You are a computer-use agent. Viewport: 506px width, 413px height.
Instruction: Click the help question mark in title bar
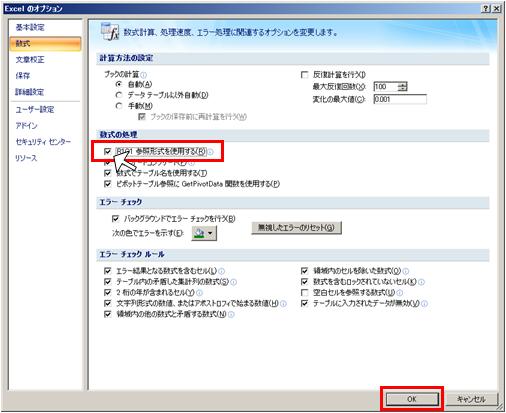(485, 9)
